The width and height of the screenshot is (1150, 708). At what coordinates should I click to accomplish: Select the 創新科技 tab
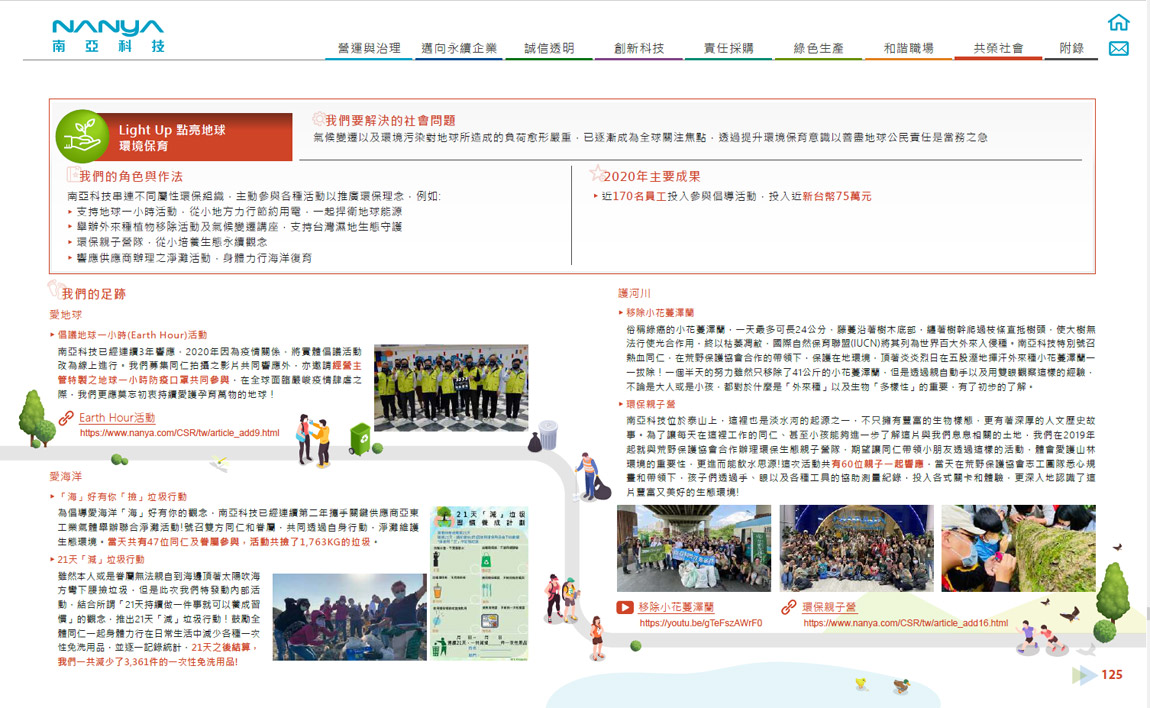(x=639, y=48)
